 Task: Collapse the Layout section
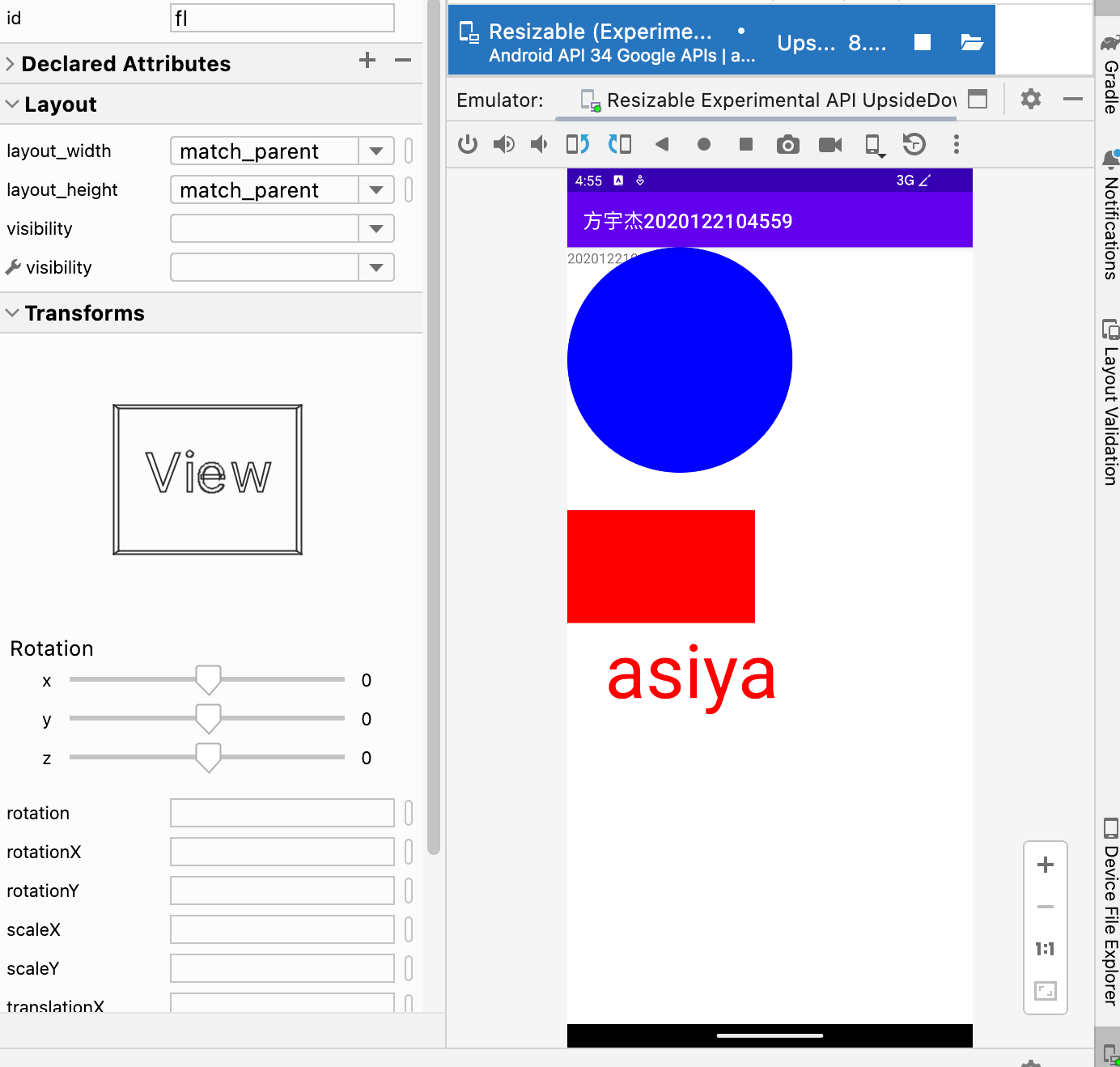(x=12, y=104)
